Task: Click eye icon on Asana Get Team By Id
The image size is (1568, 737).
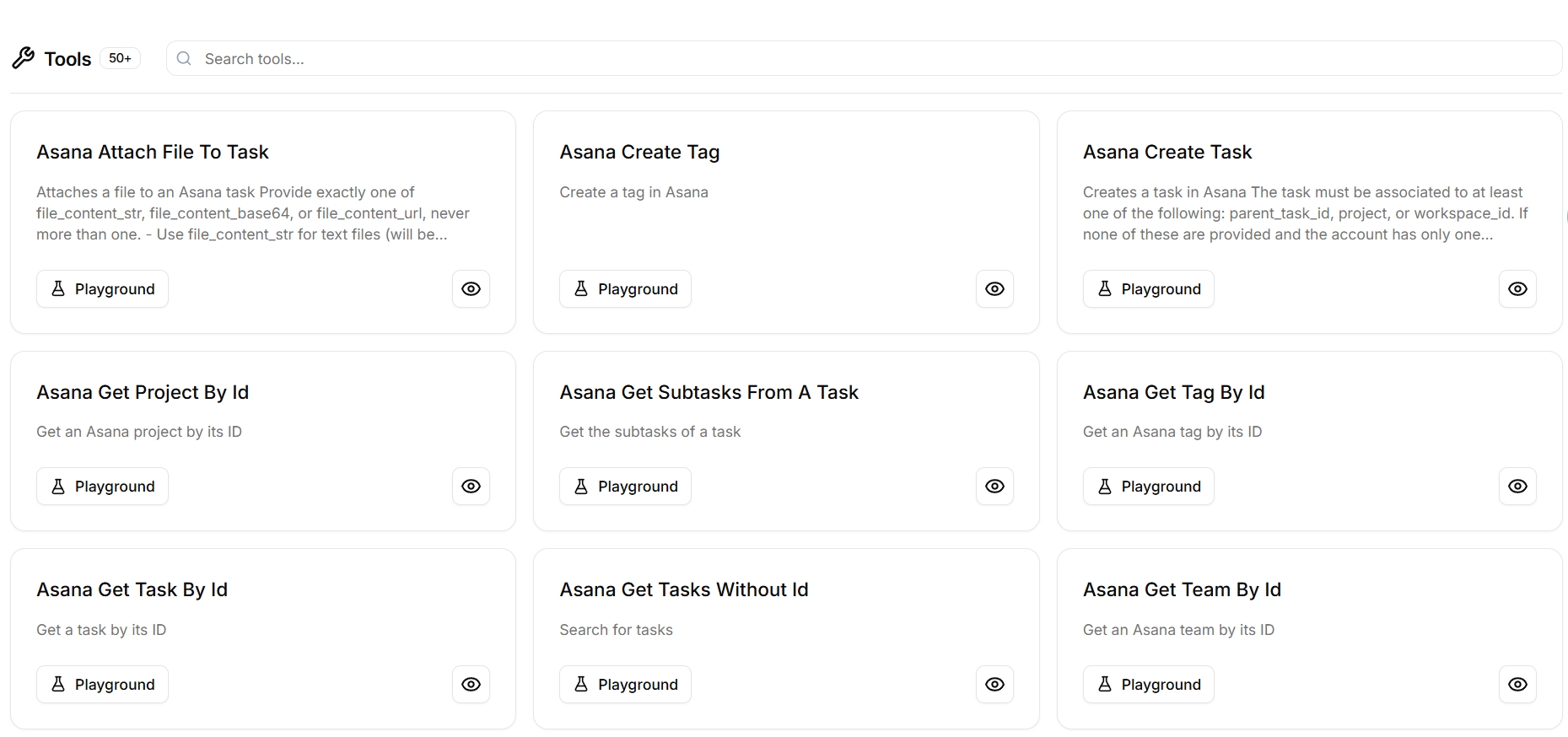Action: (x=1517, y=685)
